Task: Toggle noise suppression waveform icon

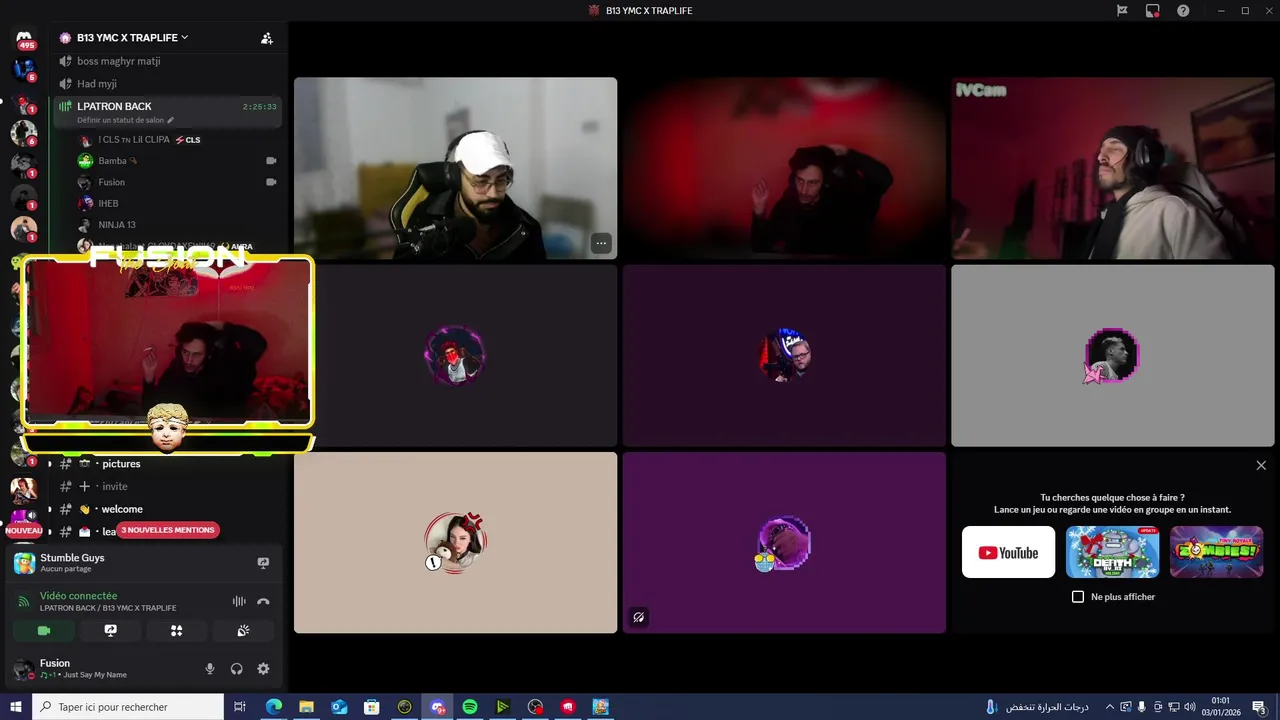Action: (x=239, y=601)
